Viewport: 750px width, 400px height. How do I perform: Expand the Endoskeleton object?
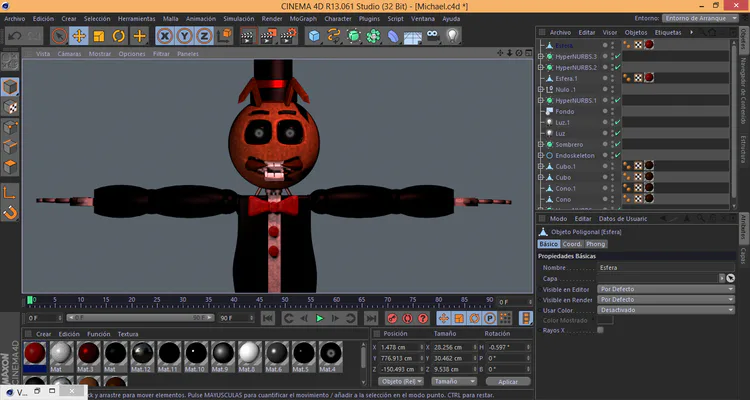point(541,156)
